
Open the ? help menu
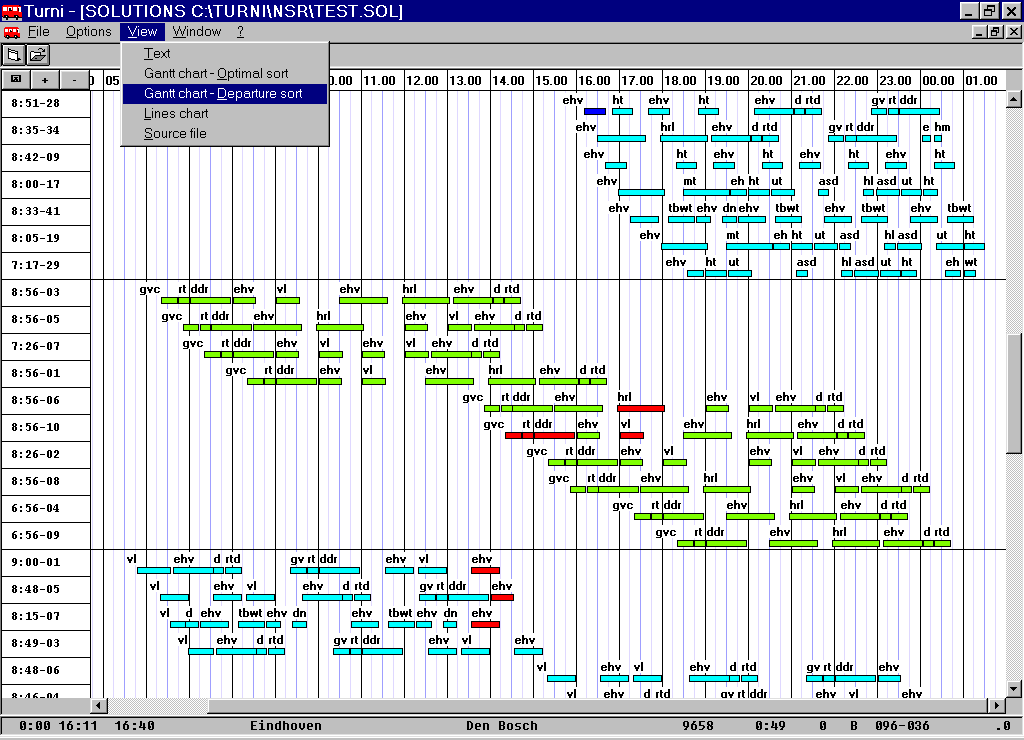pos(240,32)
